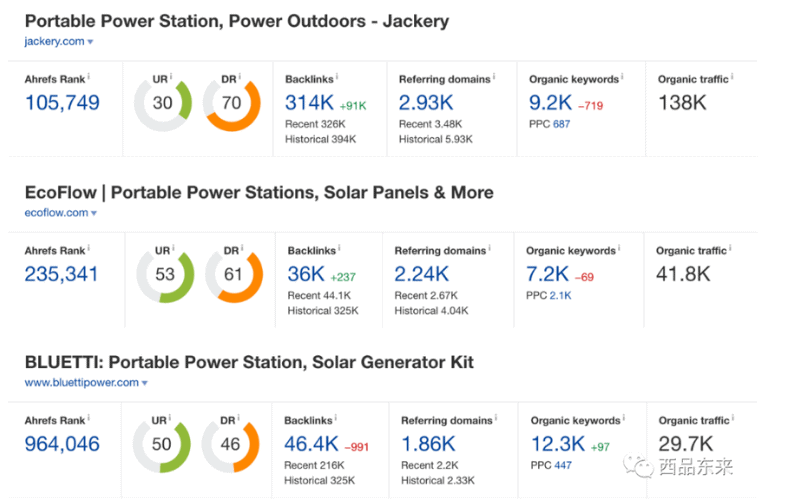Image resolution: width=800 pixels, height=500 pixels.
Task: Open Bluetti's 46.4K backlinks report
Action: (311, 444)
